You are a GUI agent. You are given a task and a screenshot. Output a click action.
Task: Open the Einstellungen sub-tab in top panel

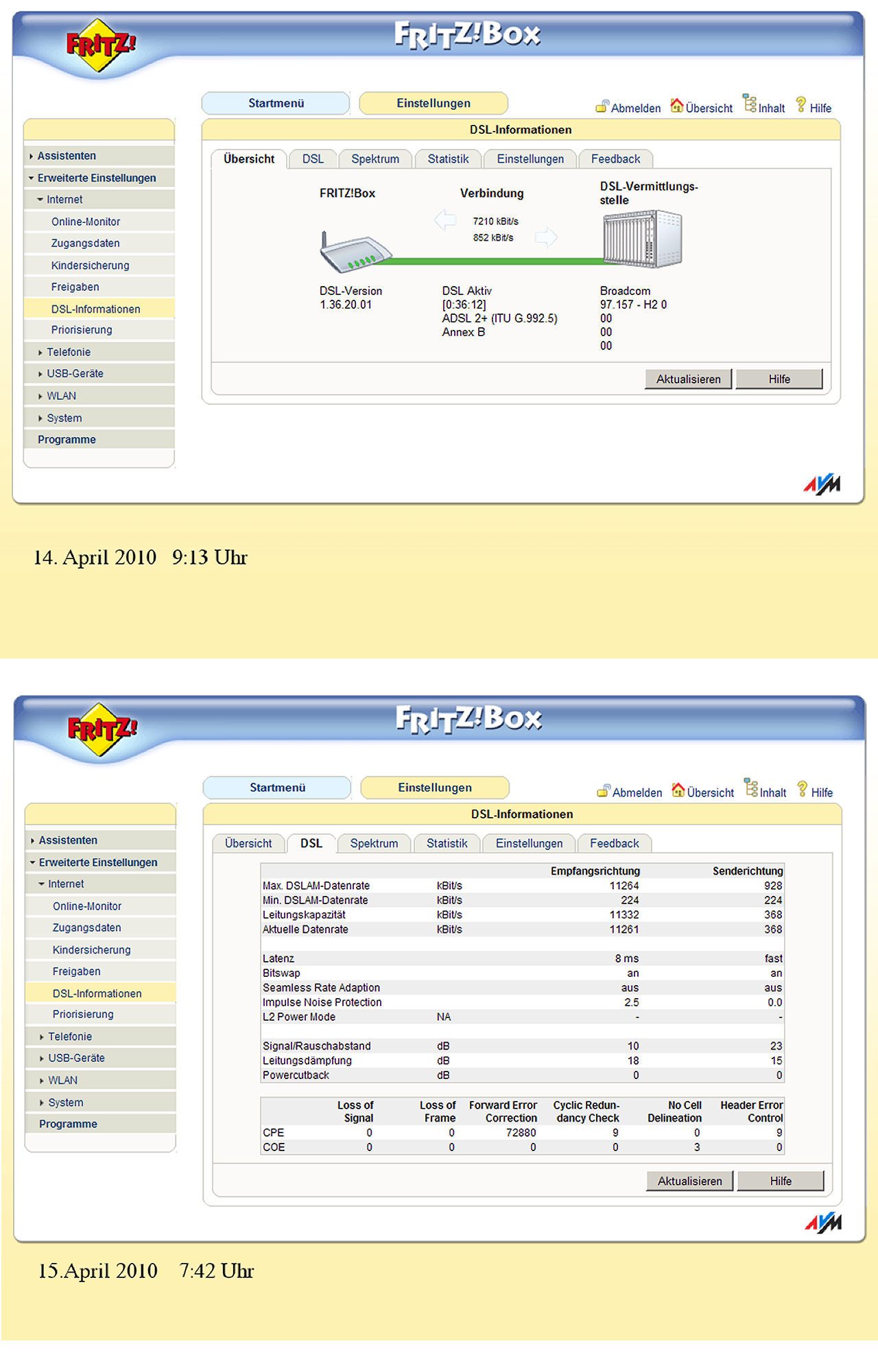(x=530, y=159)
